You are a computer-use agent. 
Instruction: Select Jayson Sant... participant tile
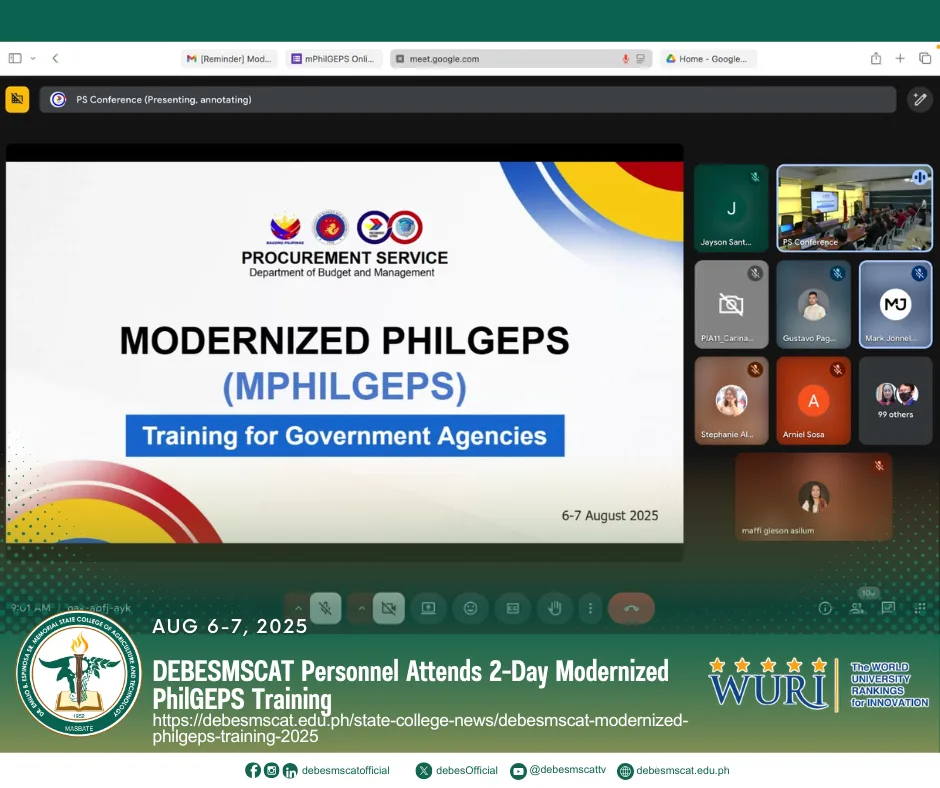731,208
